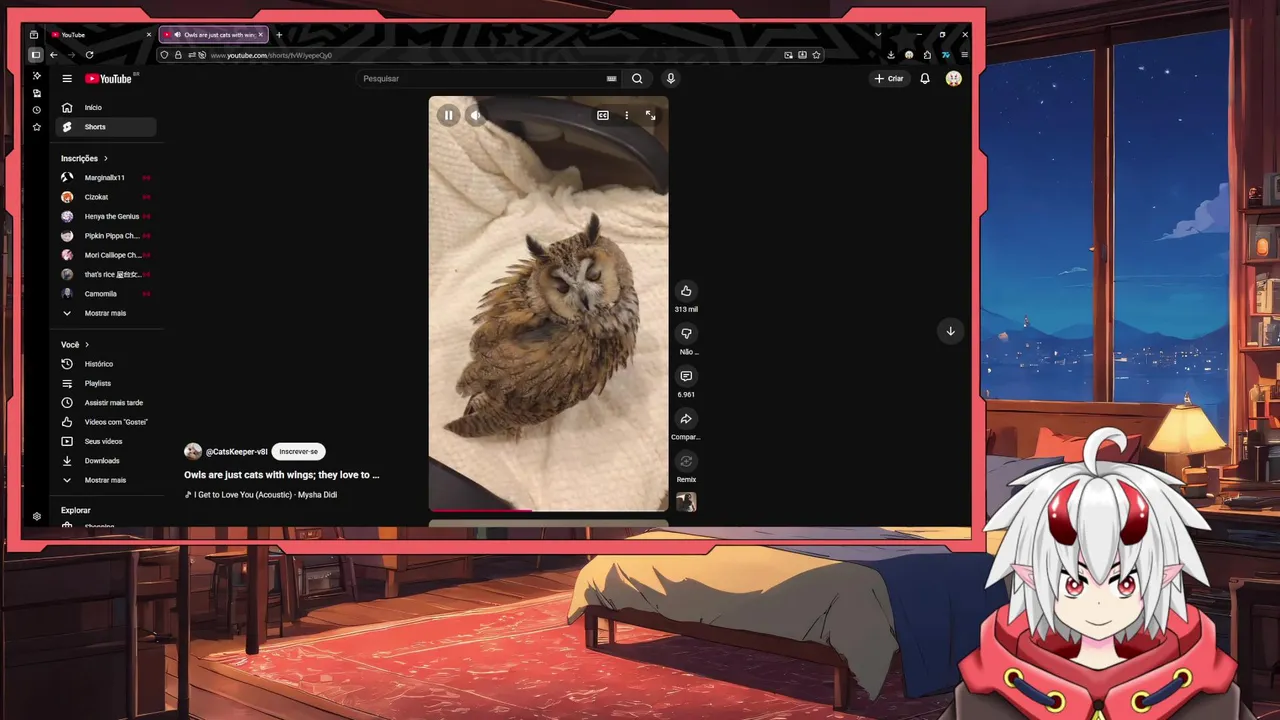The width and height of the screenshot is (1280, 720).
Task: Reload the current page
Action: tap(90, 55)
